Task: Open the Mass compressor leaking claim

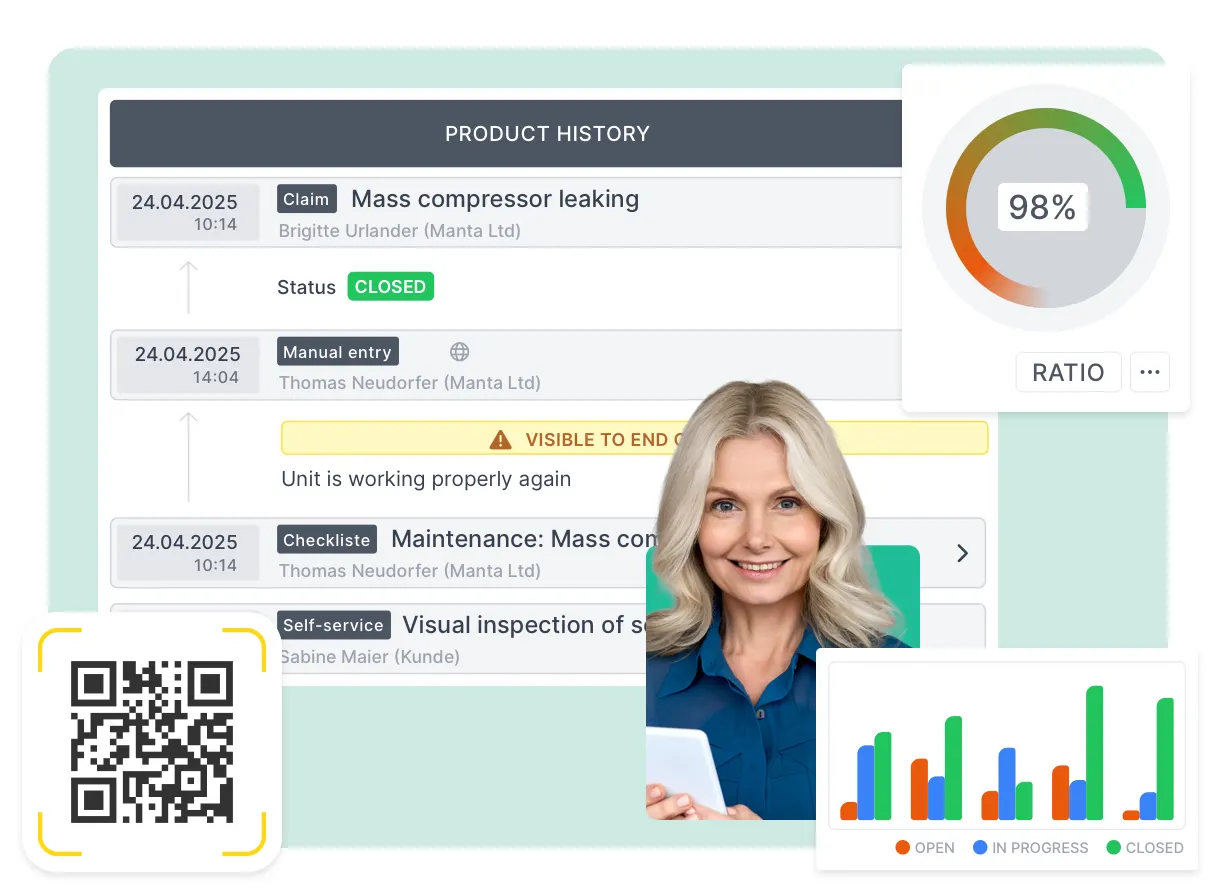Action: pos(495,199)
